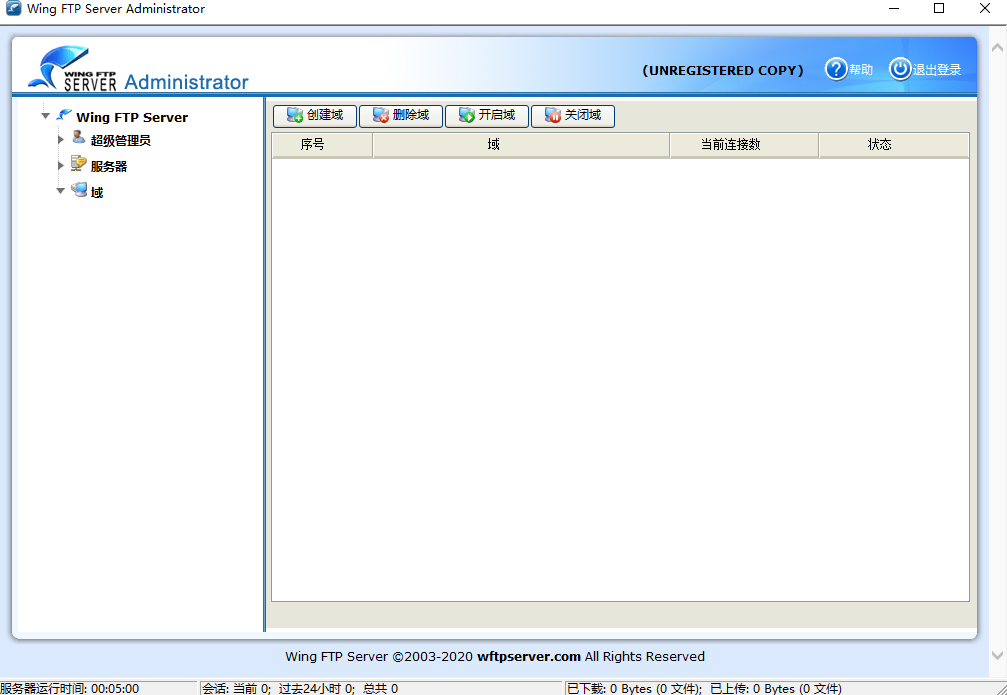Click the 关闭域 (stop domain) button
This screenshot has width=1007, height=695.
pos(573,116)
